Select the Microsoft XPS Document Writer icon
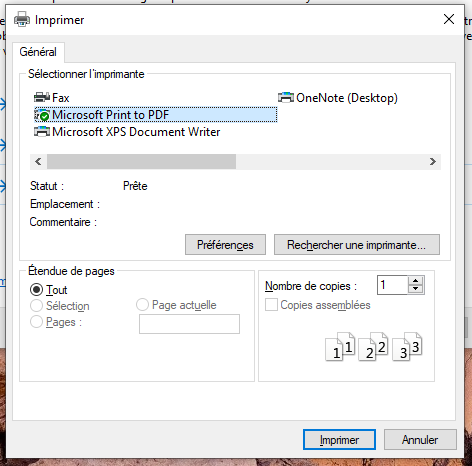Viewport: 472px width, 466px height. 42,132
